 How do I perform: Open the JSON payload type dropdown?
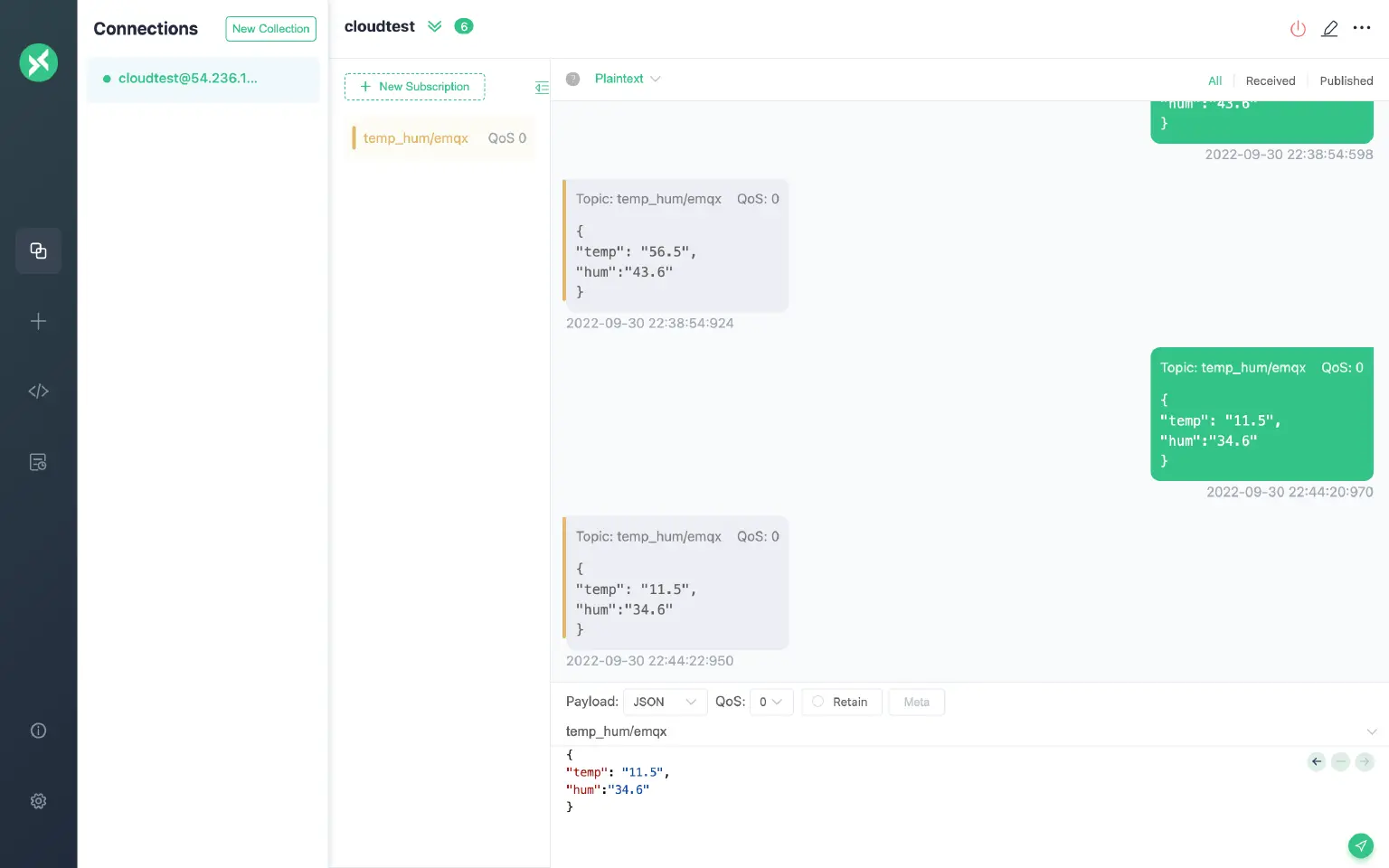click(665, 702)
